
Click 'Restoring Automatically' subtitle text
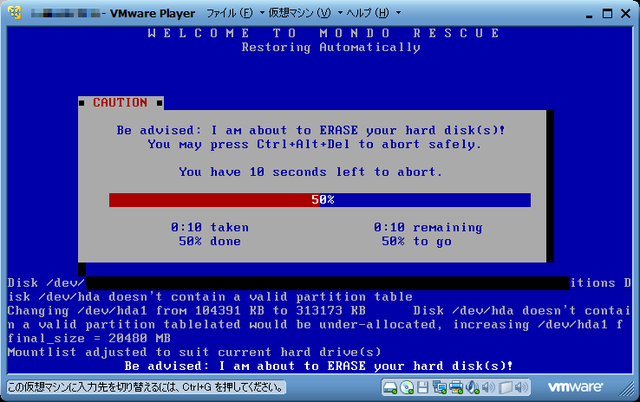tap(331, 47)
